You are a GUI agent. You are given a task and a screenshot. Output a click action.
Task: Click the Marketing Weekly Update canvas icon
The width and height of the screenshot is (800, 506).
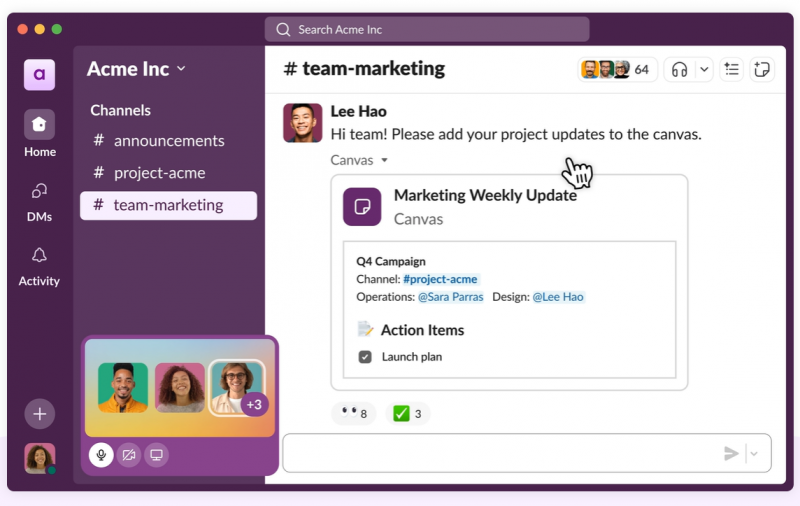[362, 207]
